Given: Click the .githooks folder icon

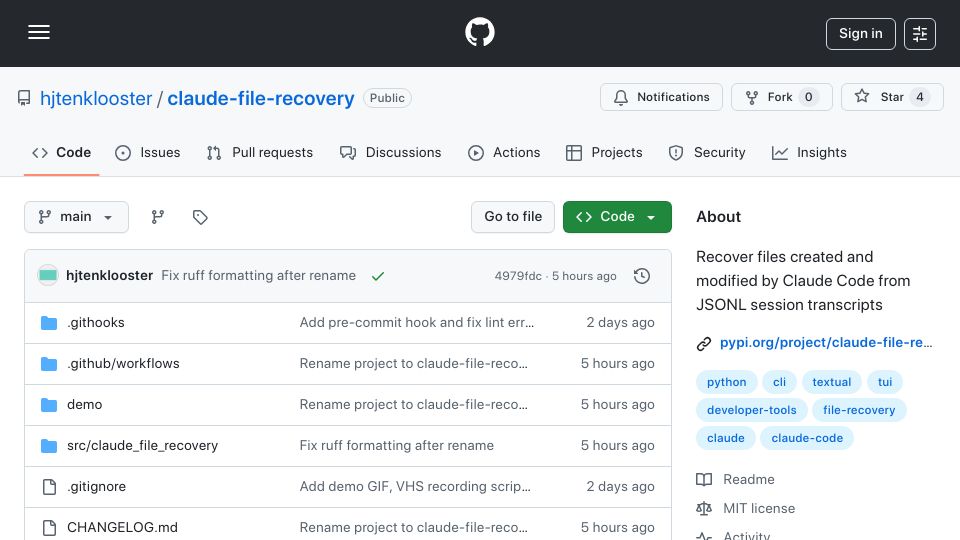Looking at the screenshot, I should click(49, 323).
